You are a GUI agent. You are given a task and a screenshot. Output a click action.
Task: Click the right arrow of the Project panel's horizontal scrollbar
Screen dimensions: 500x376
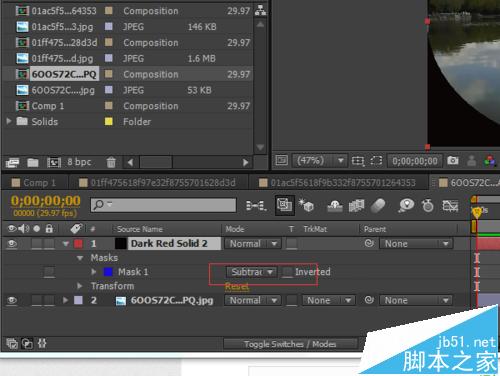pyautogui.click(x=246, y=163)
